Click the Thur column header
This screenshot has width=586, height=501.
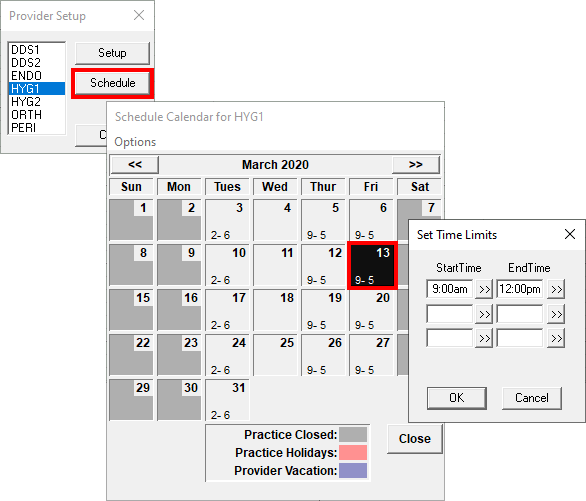click(x=323, y=187)
